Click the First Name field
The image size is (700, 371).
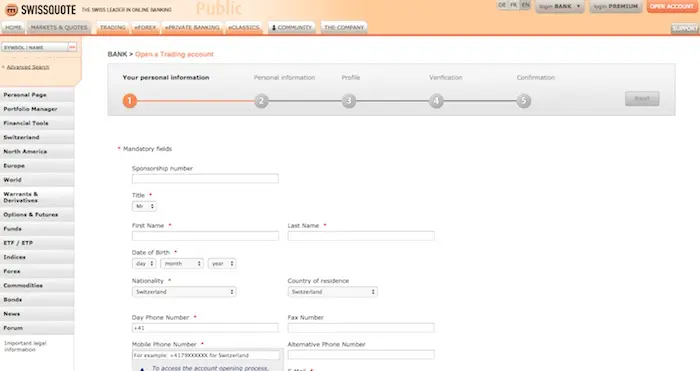205,236
